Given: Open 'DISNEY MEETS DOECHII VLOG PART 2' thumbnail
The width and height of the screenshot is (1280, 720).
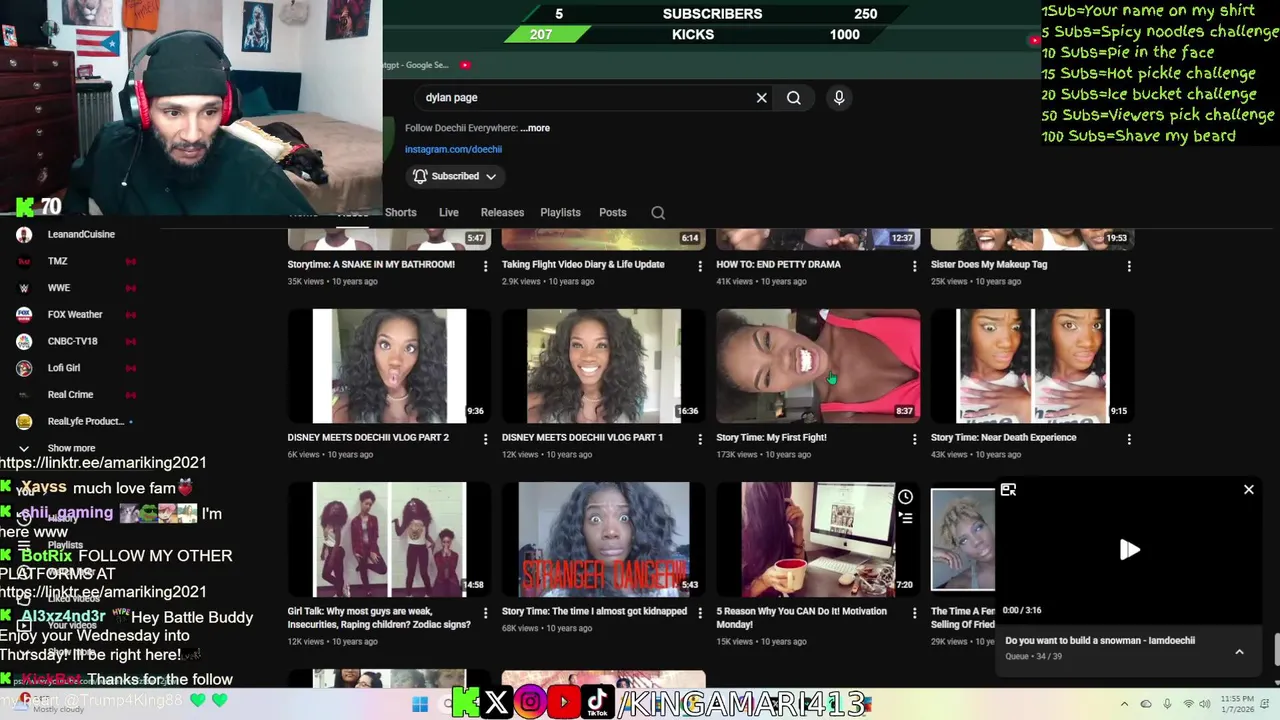Looking at the screenshot, I should tap(389, 366).
